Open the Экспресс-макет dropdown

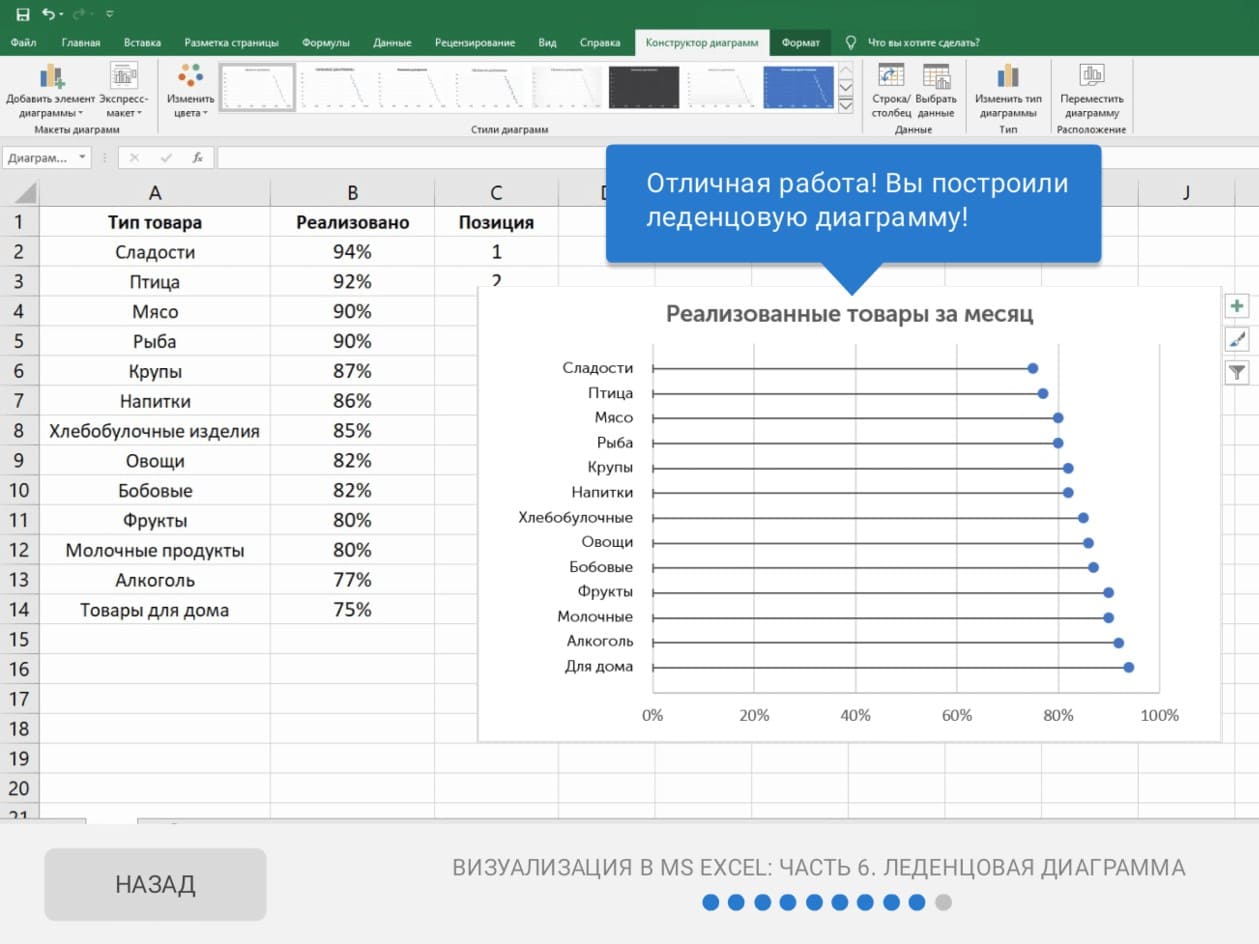[123, 91]
